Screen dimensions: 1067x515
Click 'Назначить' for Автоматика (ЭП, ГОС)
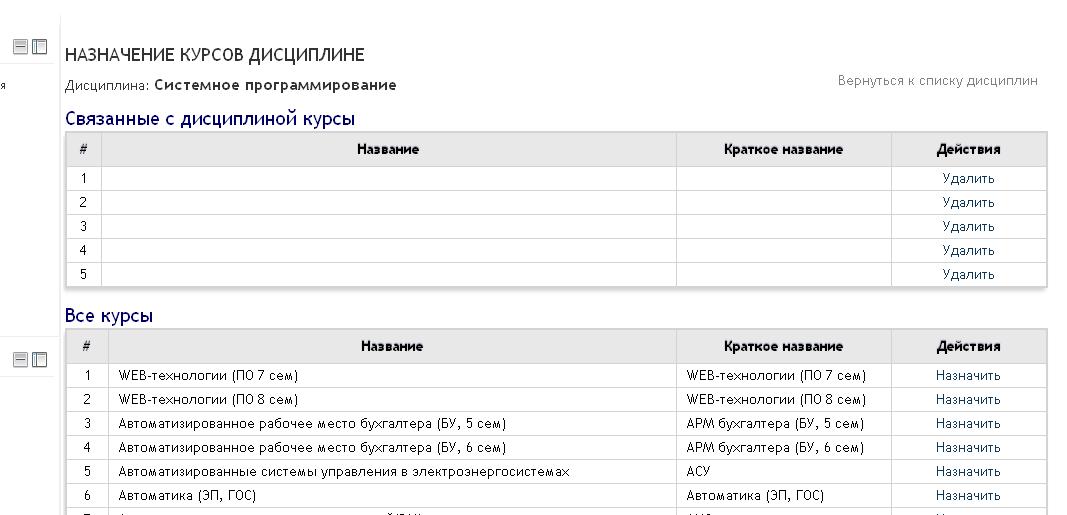point(968,495)
